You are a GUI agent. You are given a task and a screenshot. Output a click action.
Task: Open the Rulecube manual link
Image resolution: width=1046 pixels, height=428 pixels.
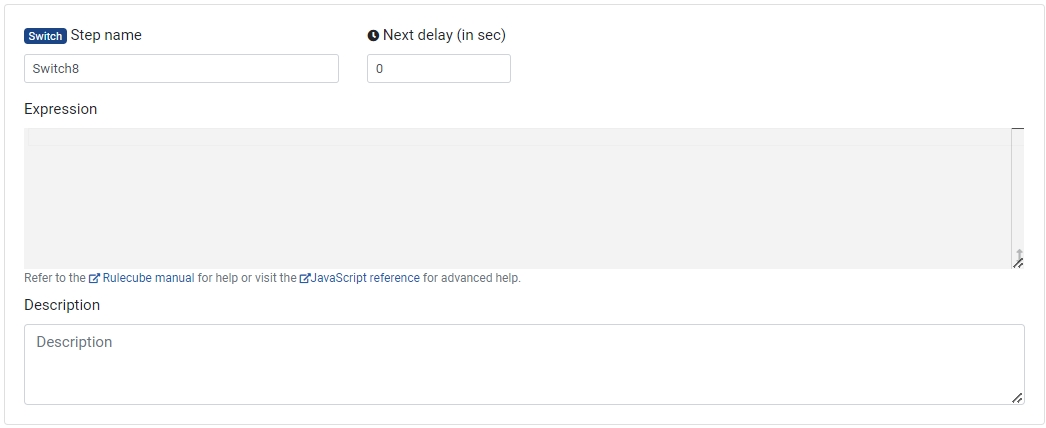click(148, 278)
